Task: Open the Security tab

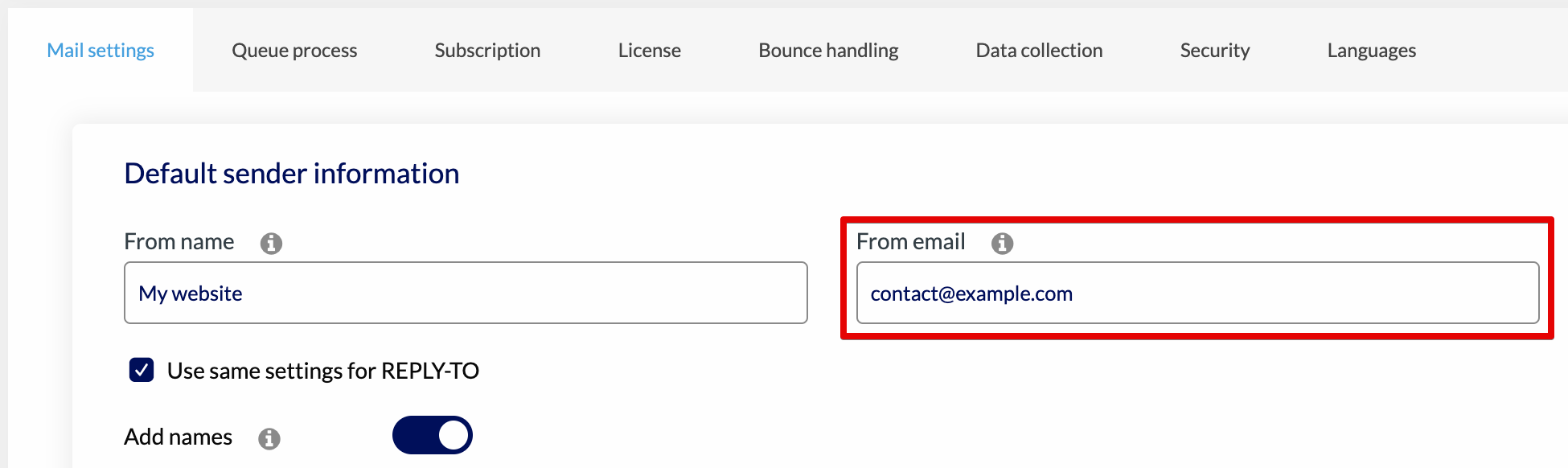Action: tap(1215, 50)
